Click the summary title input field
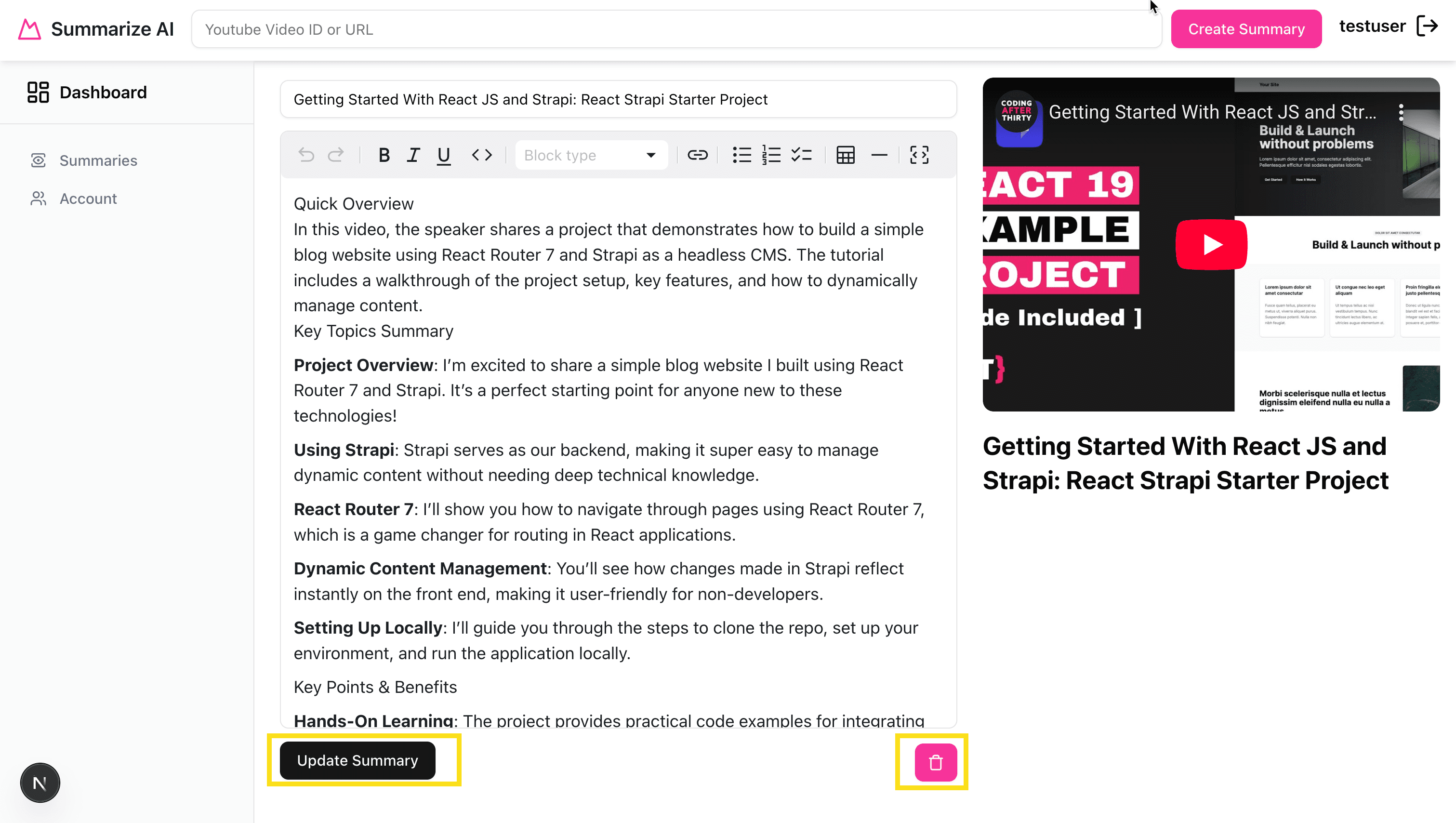The image size is (1456, 823). click(618, 99)
